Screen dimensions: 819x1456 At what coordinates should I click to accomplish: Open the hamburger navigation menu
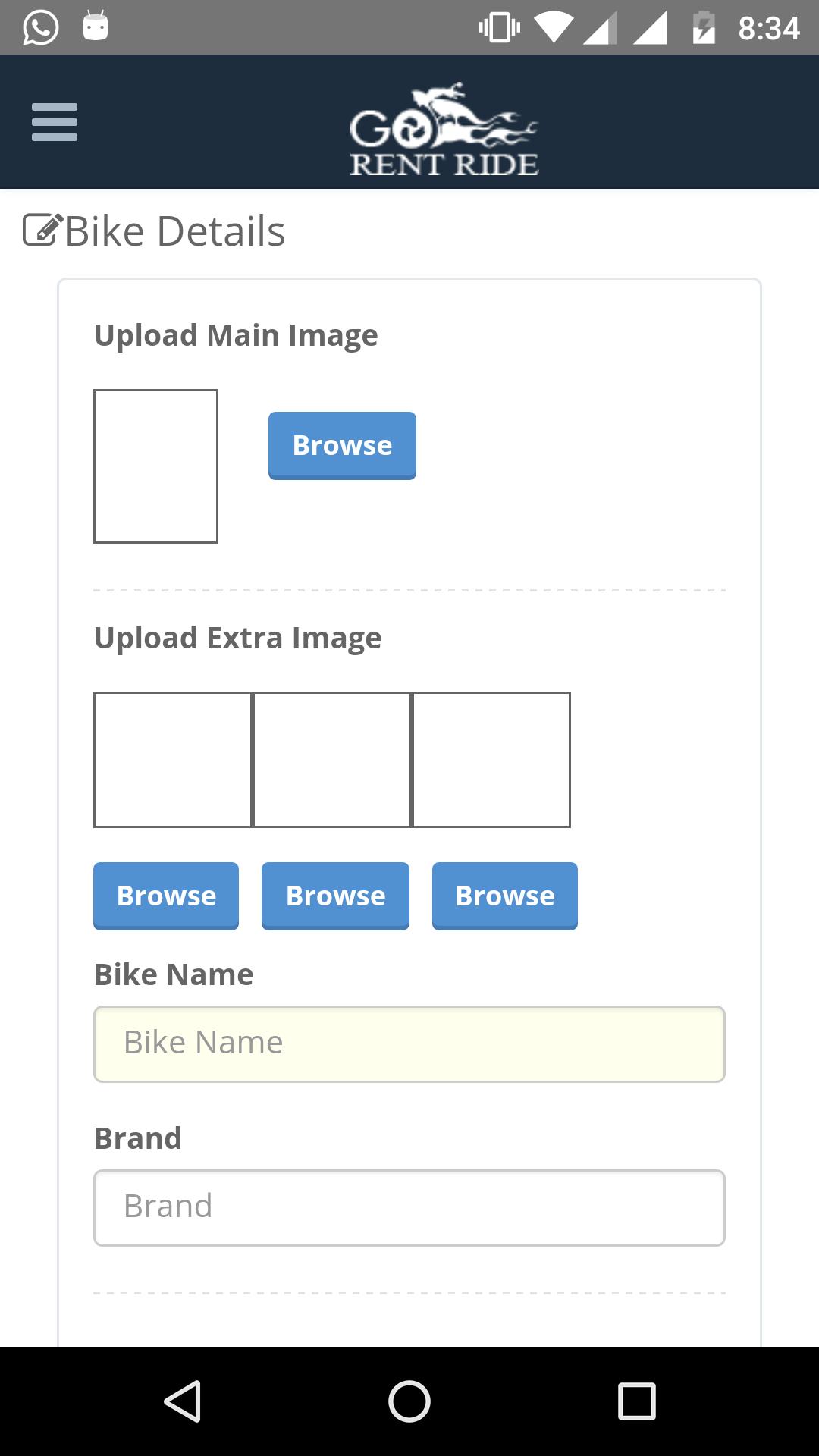coord(55,122)
